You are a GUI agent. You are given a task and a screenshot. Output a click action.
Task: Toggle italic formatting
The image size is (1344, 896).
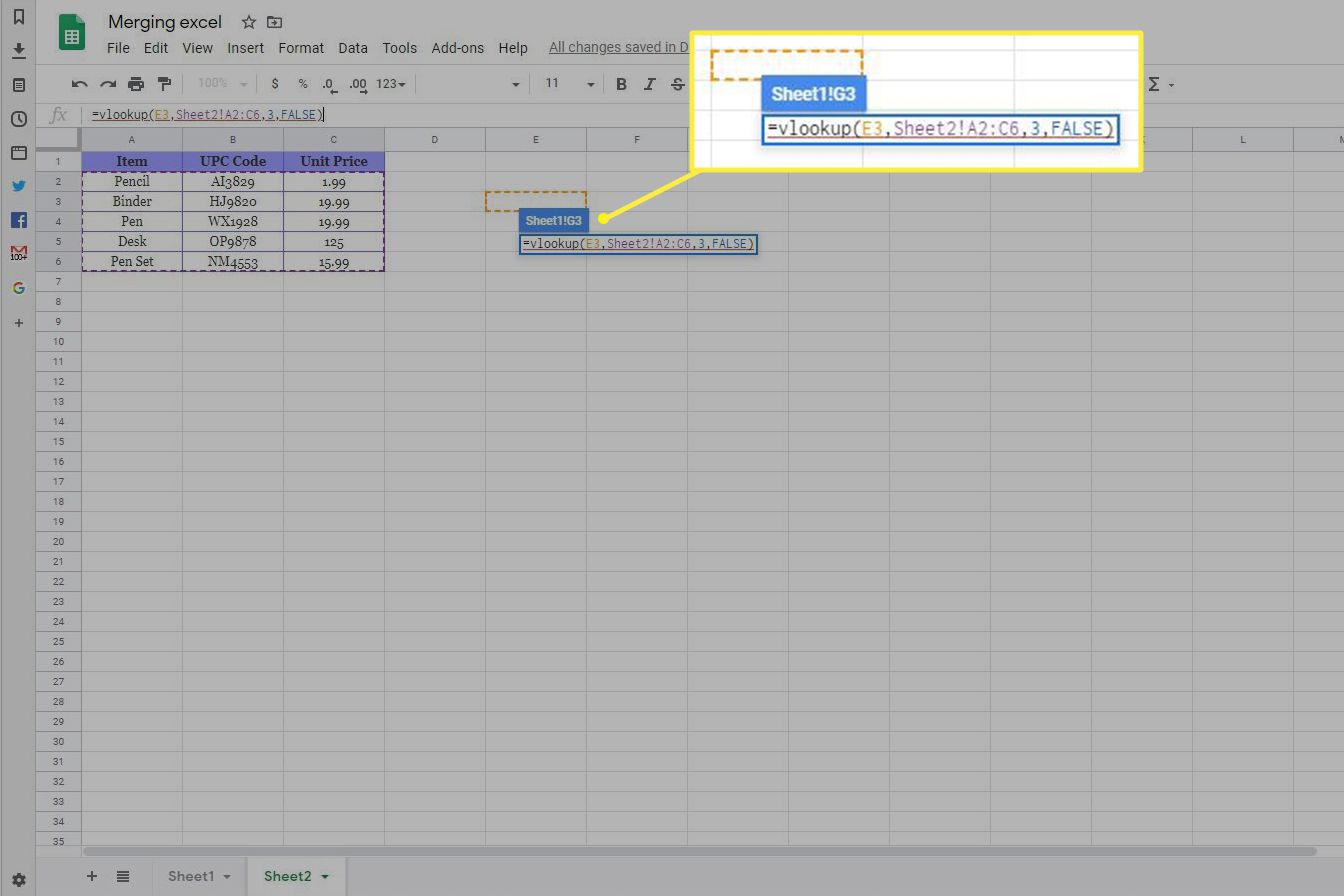click(x=649, y=84)
